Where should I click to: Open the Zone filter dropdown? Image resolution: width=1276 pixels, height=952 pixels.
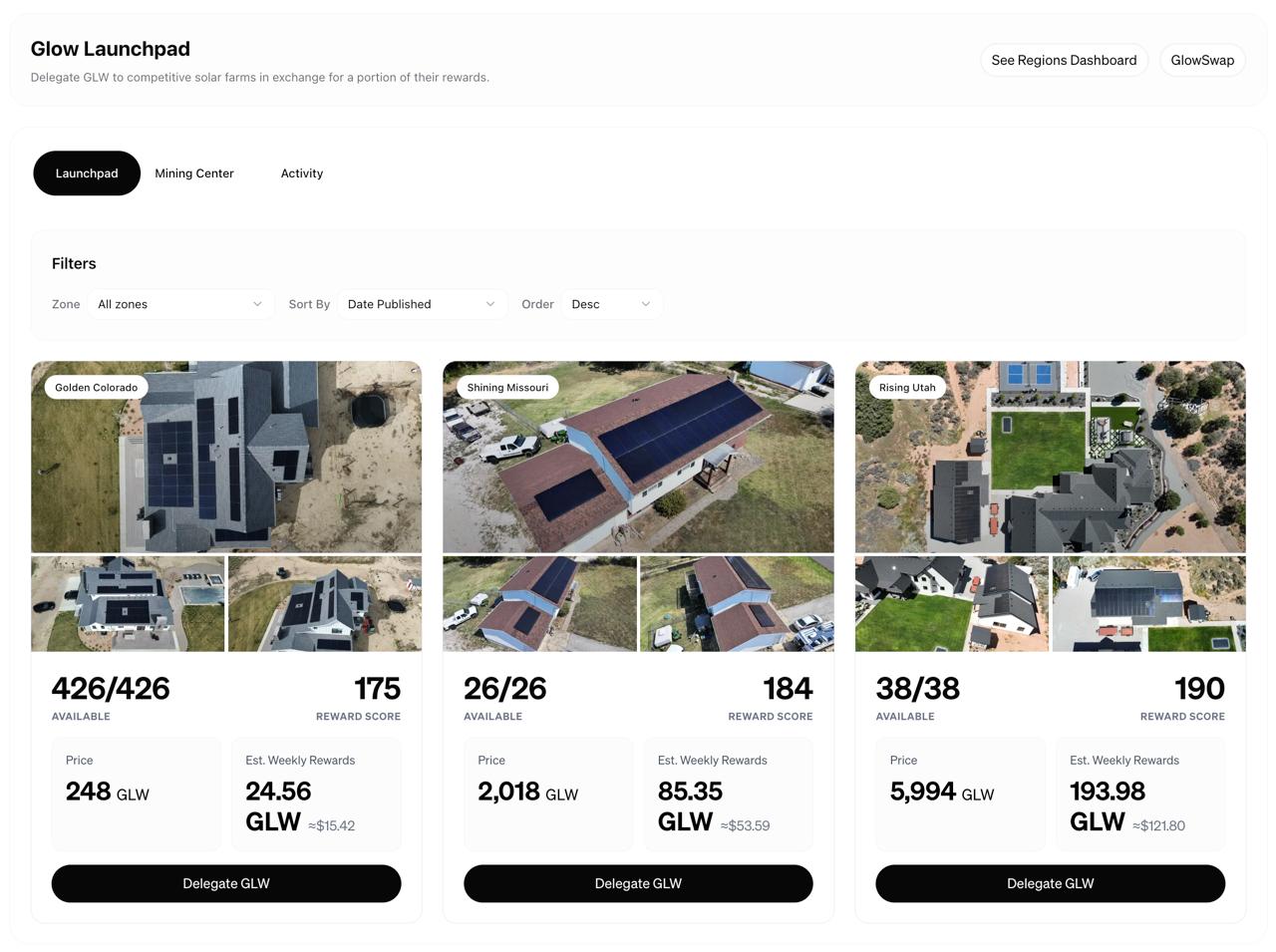click(179, 304)
